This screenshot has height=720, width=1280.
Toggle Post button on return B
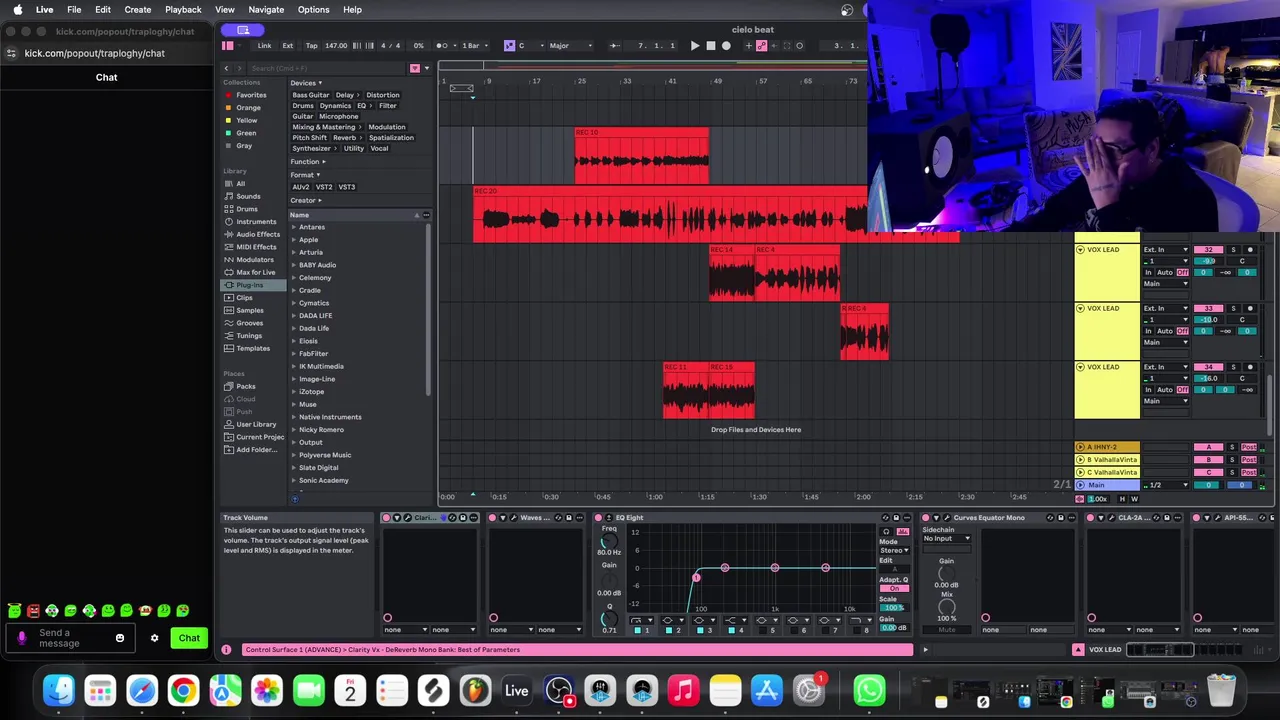(x=1249, y=460)
